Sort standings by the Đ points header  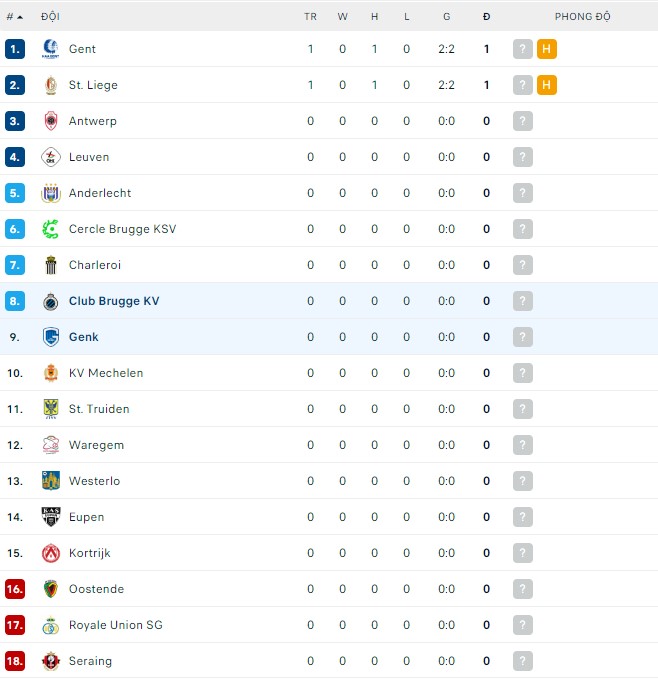[486, 17]
